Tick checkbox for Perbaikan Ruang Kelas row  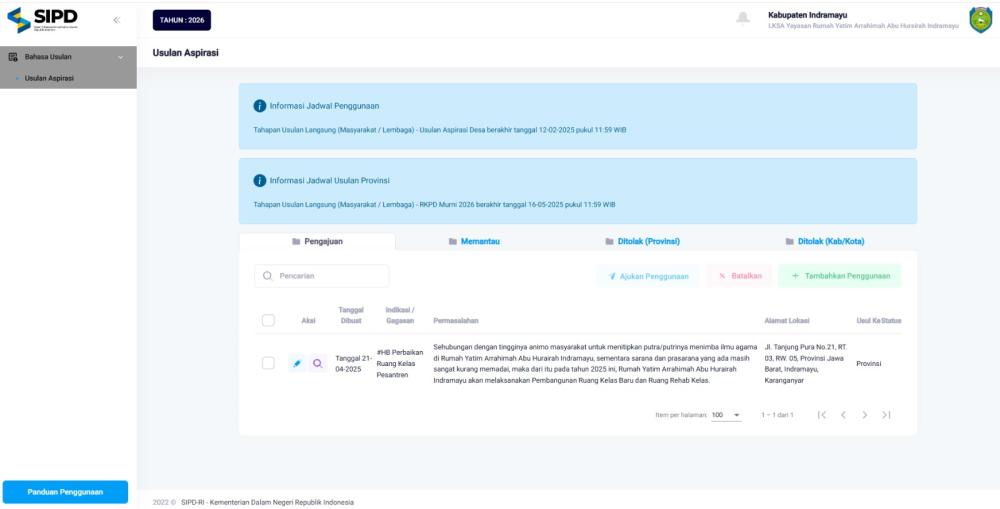pyautogui.click(x=268, y=363)
